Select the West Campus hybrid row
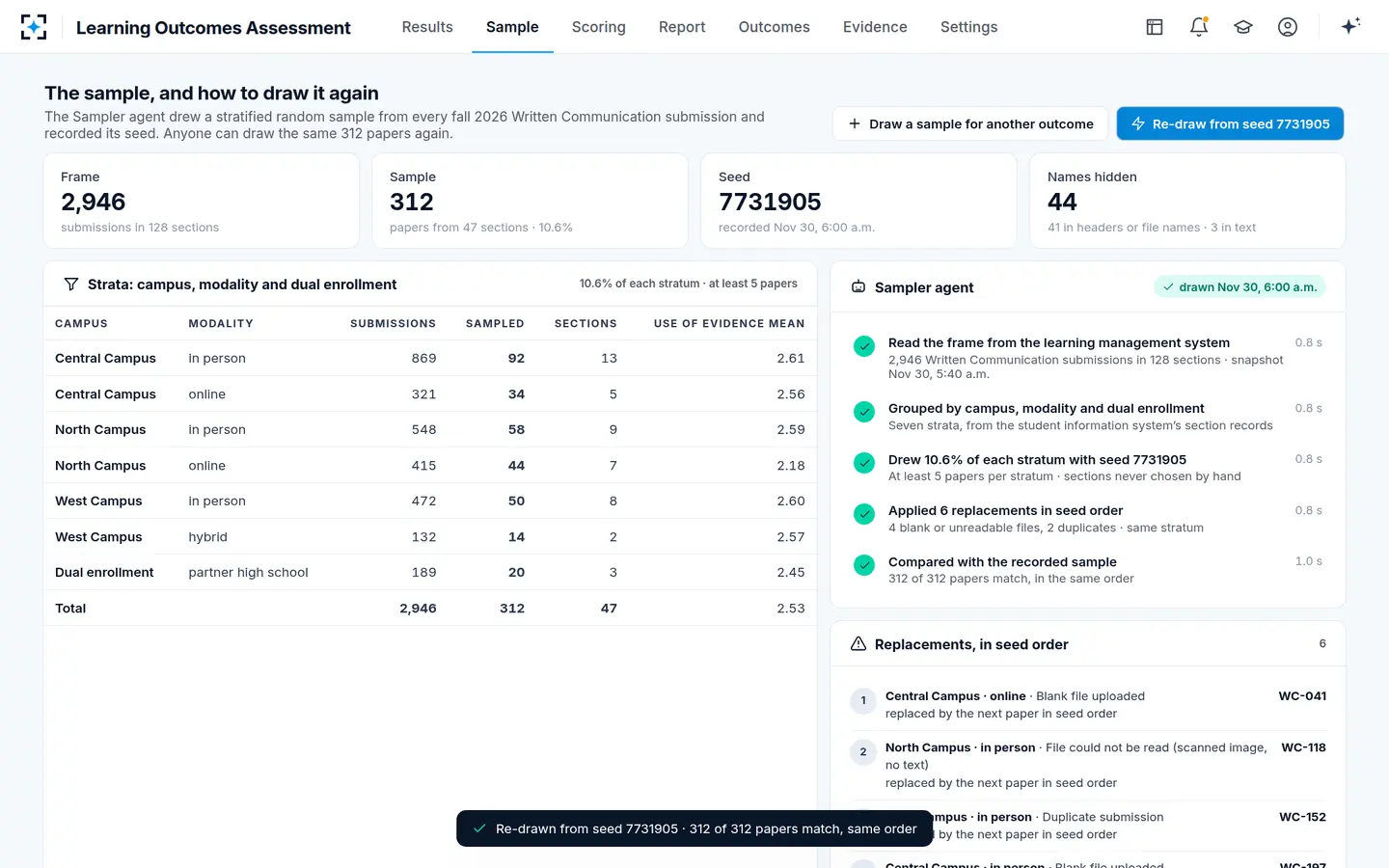The width and height of the screenshot is (1389, 868). (x=430, y=536)
